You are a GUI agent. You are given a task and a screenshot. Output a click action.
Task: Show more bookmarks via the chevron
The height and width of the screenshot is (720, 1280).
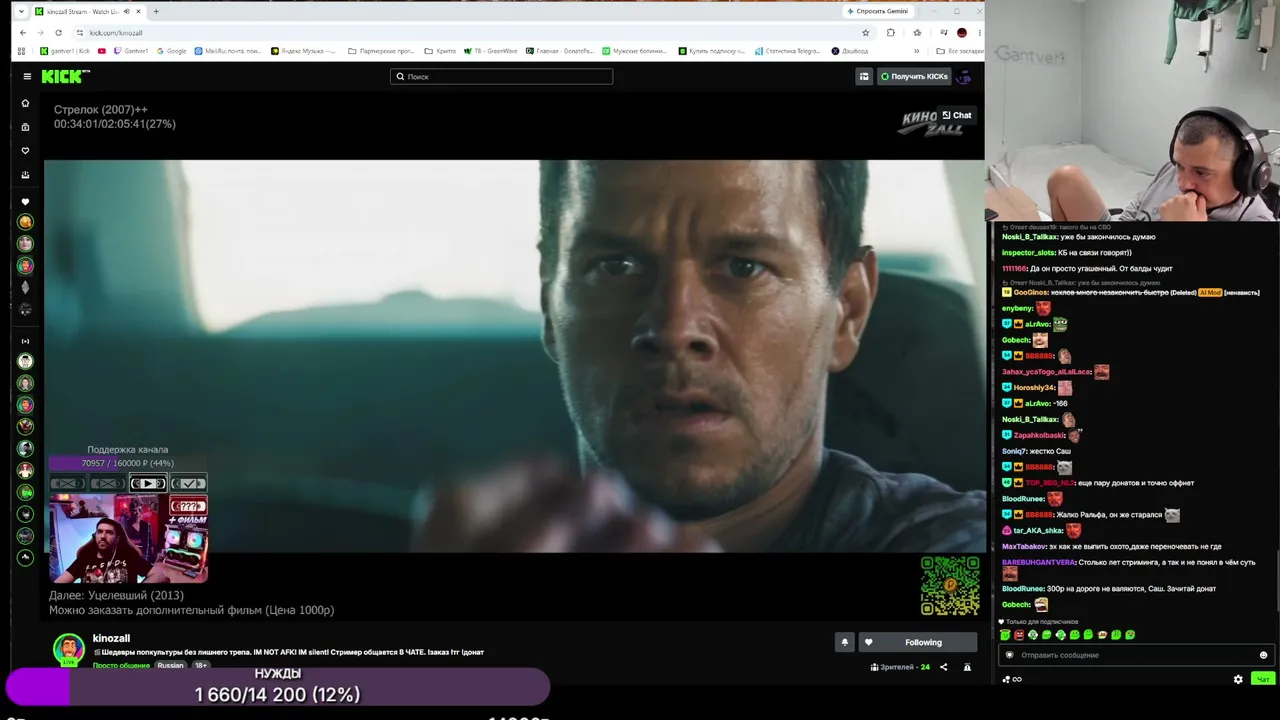(916, 51)
